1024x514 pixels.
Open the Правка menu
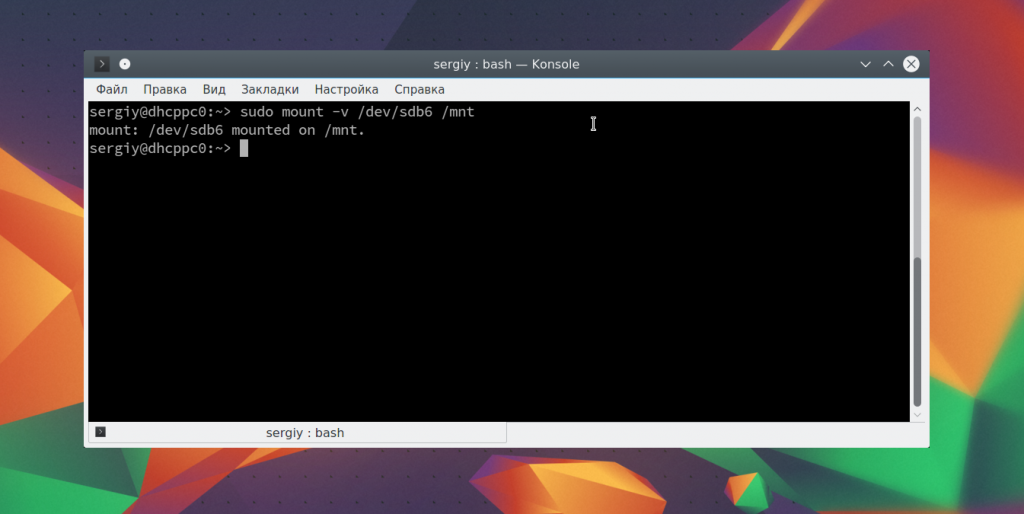[x=164, y=89]
